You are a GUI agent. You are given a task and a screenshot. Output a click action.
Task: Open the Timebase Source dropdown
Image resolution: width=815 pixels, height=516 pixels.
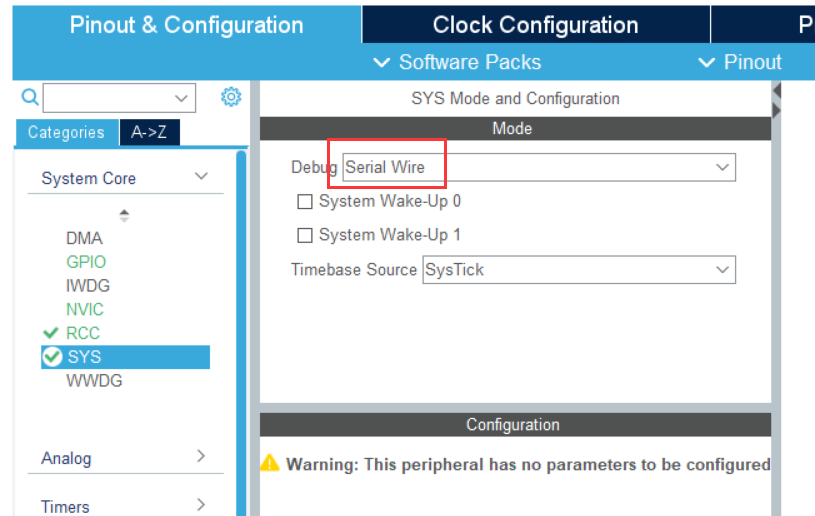[723, 270]
